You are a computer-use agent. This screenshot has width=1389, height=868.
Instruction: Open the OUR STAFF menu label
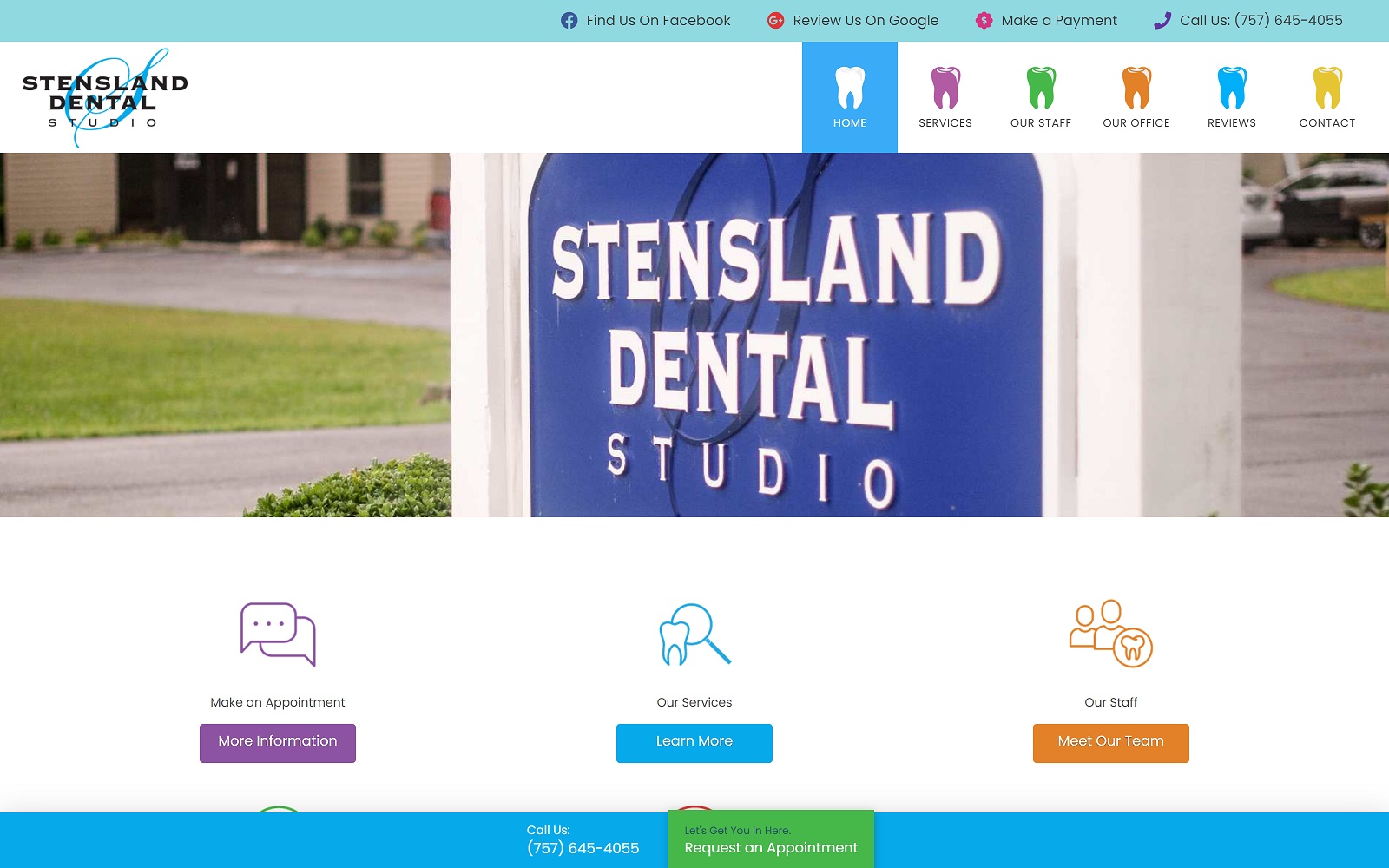[1041, 123]
